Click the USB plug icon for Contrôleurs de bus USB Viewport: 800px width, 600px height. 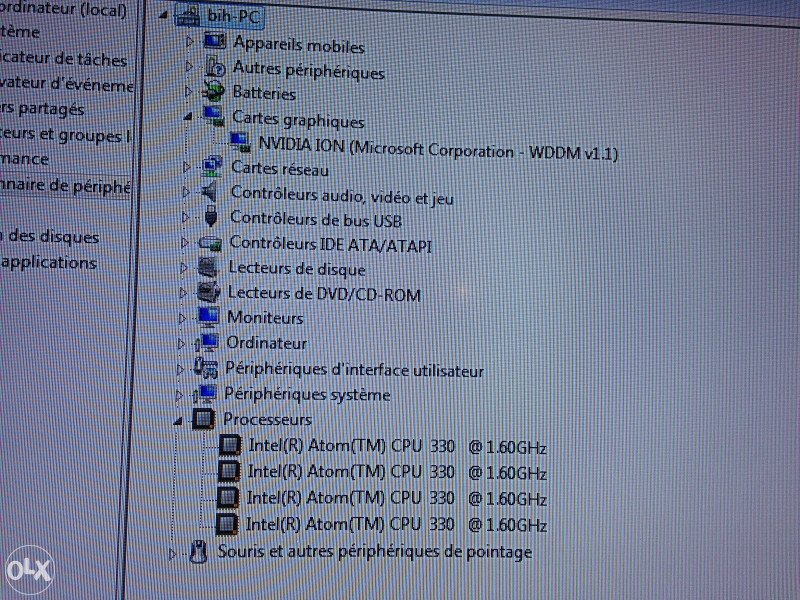pos(210,217)
